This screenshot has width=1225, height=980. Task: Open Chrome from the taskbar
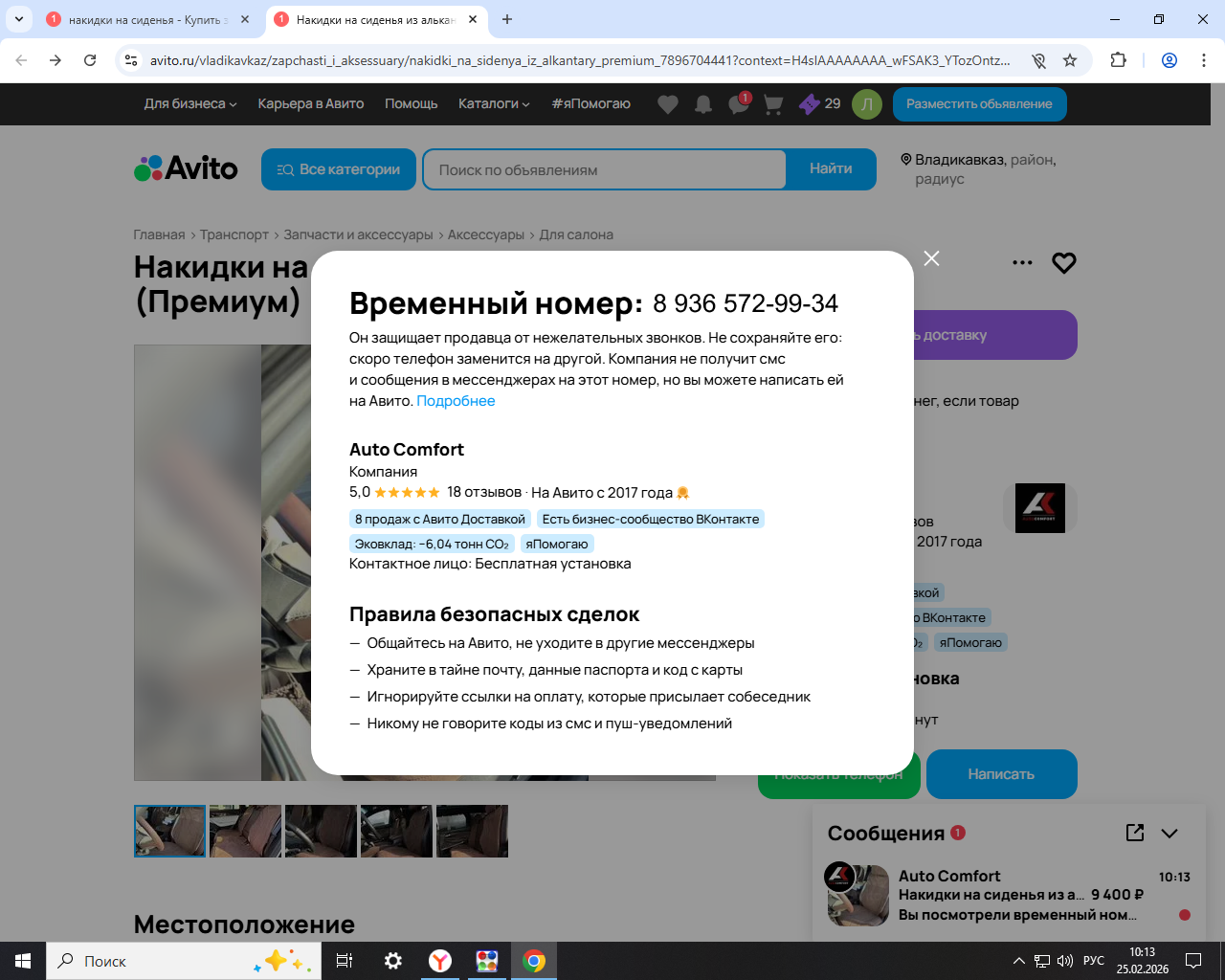click(534, 961)
